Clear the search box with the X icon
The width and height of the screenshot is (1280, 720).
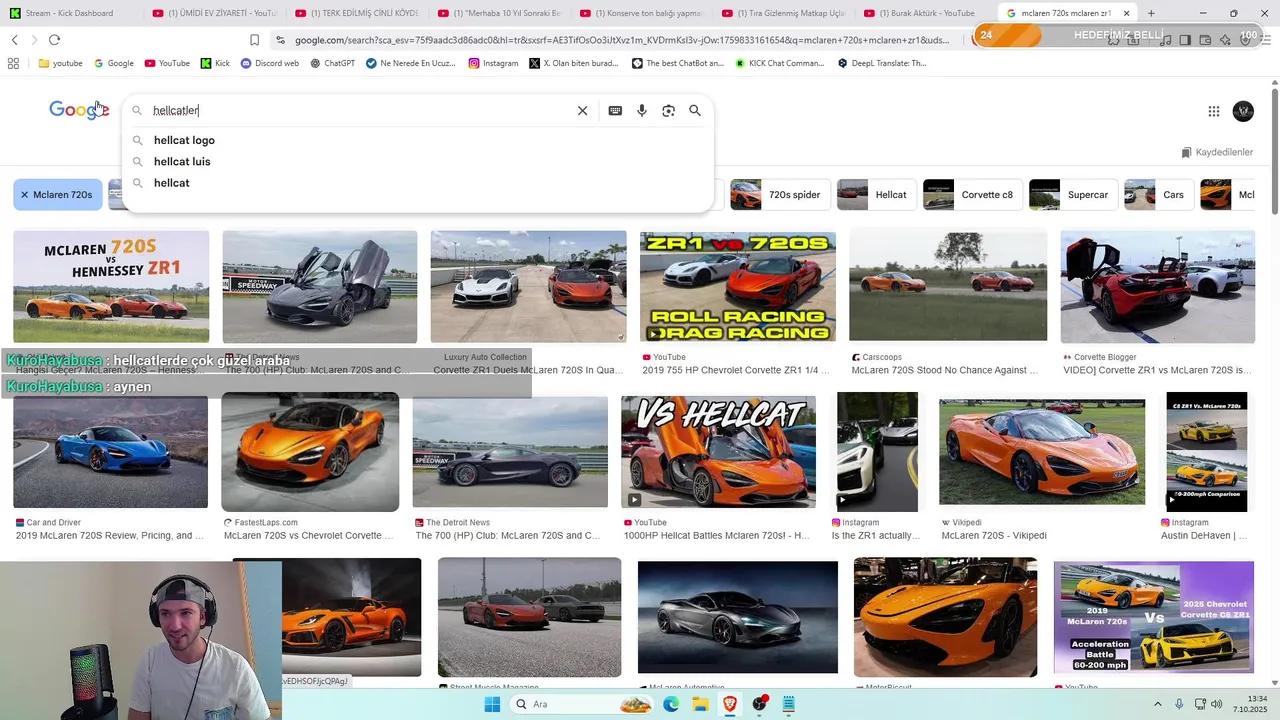[x=582, y=111]
